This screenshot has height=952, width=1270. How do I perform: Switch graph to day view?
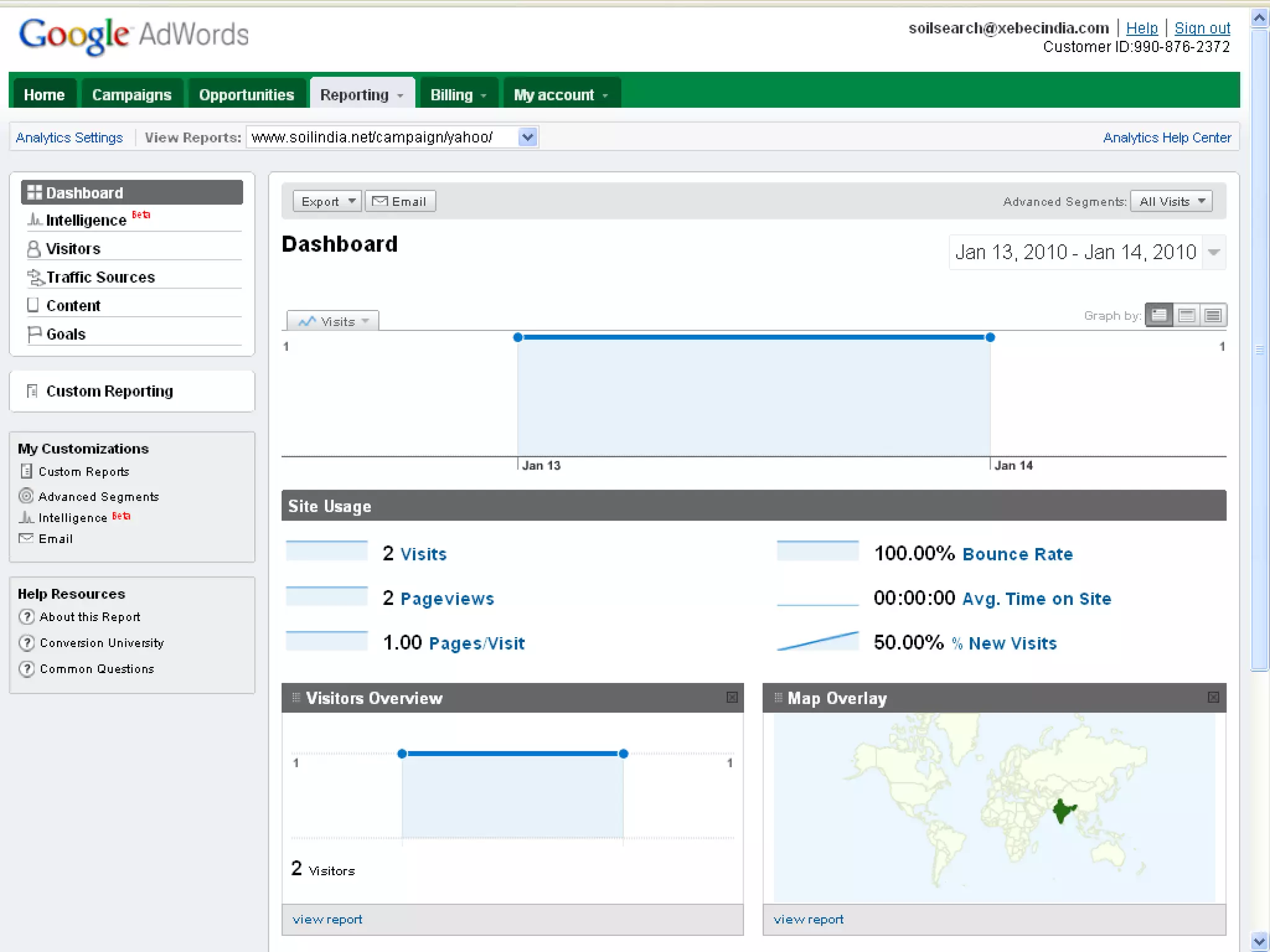[1159, 315]
